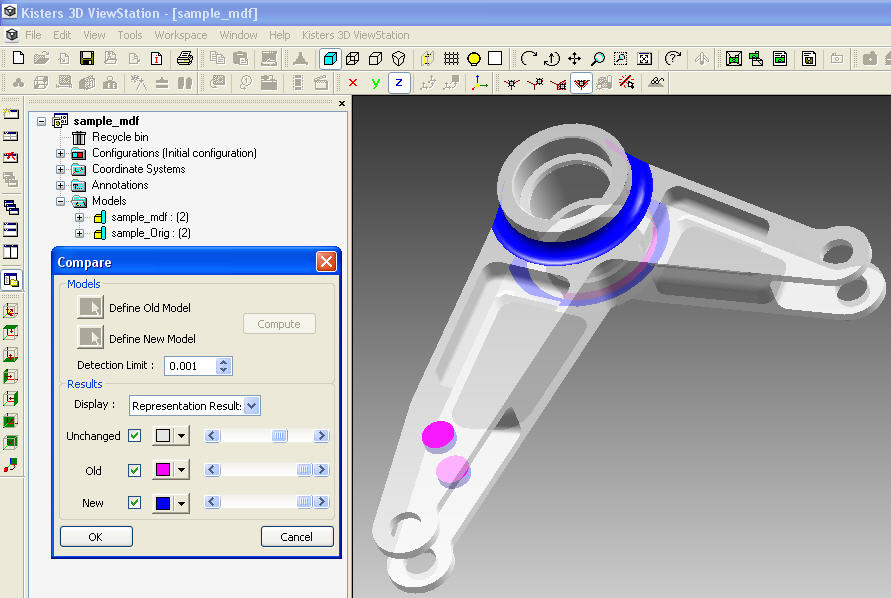Collapse the Models node
The width and height of the screenshot is (891, 598).
pyautogui.click(x=60, y=201)
